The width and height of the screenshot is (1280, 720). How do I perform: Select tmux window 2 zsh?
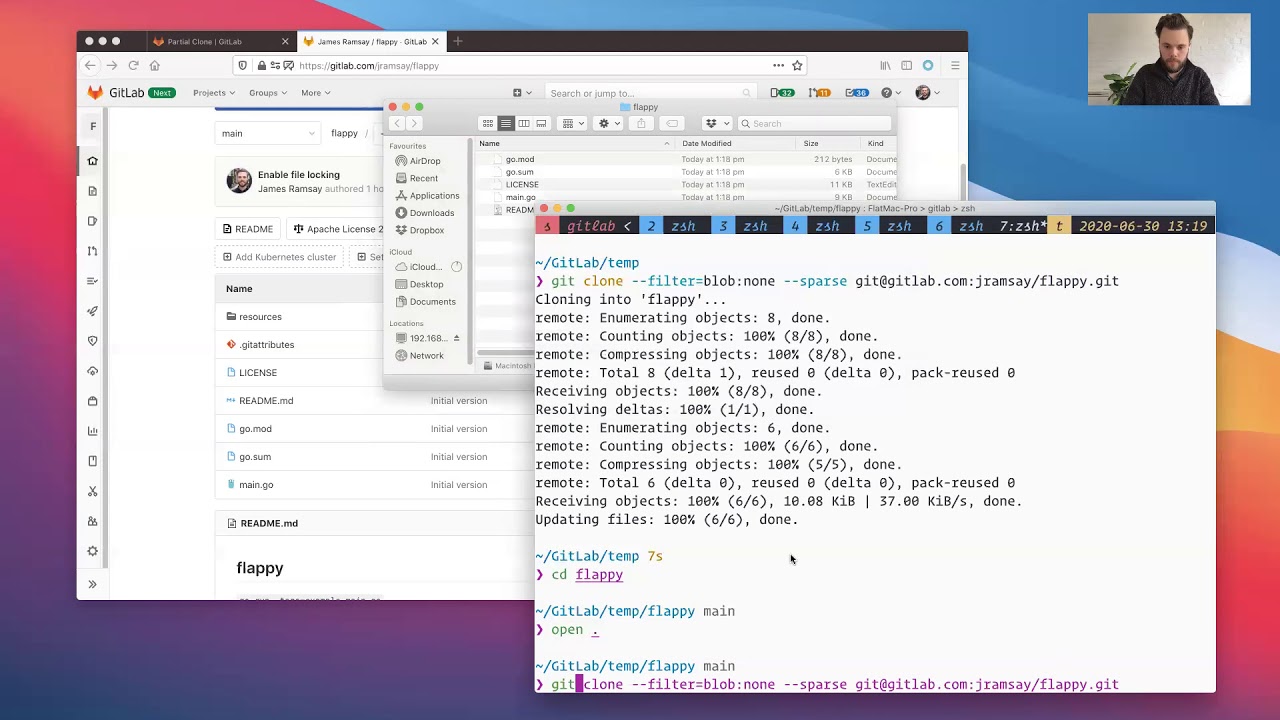[672, 227]
